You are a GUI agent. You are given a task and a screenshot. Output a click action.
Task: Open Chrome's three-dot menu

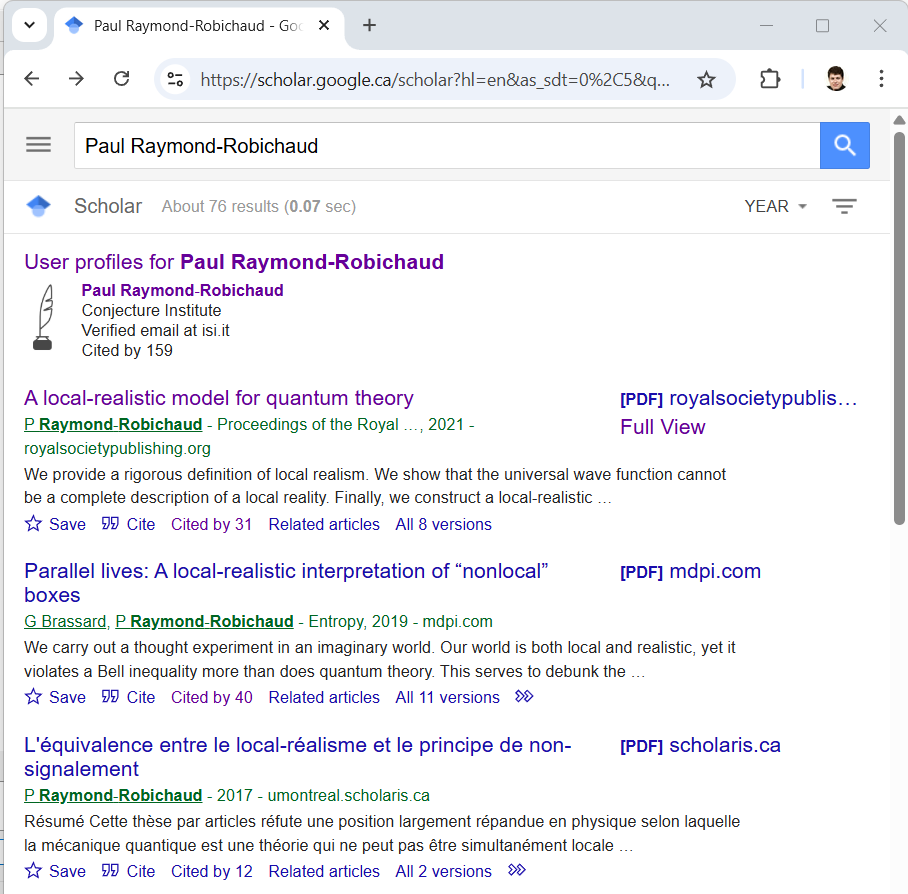tap(881, 79)
